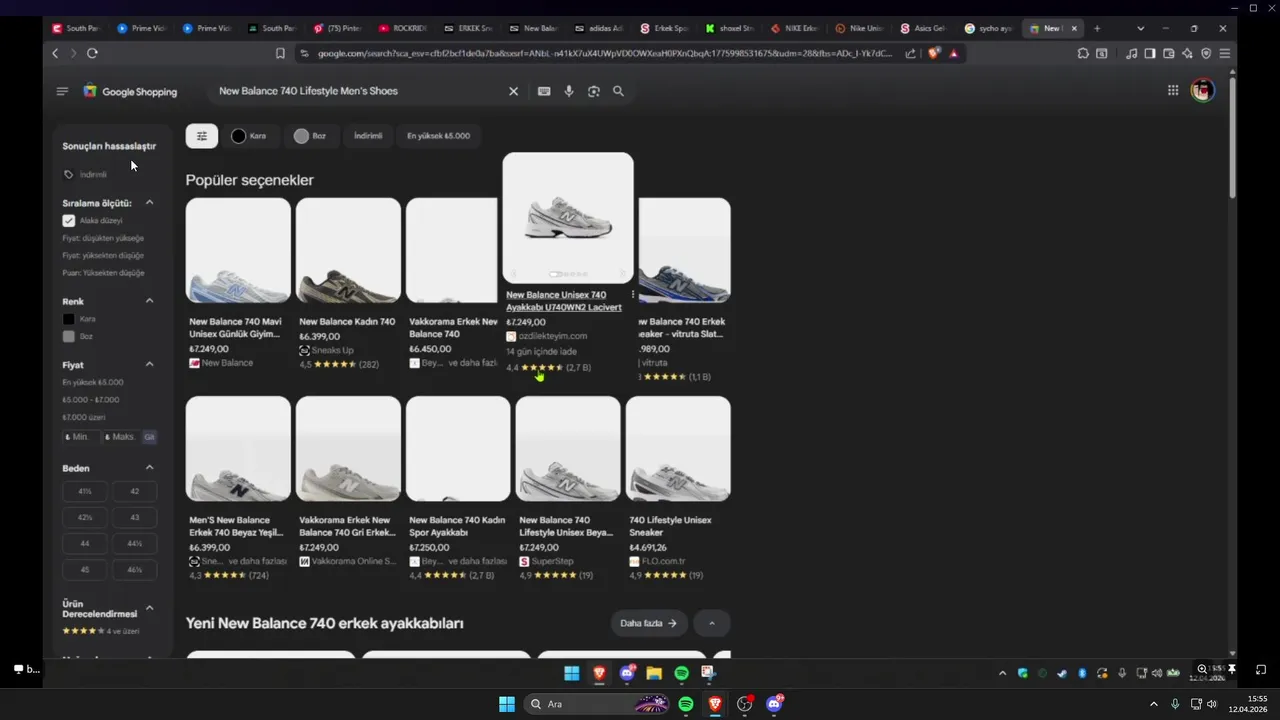Share the page via address bar icon

[x=911, y=53]
